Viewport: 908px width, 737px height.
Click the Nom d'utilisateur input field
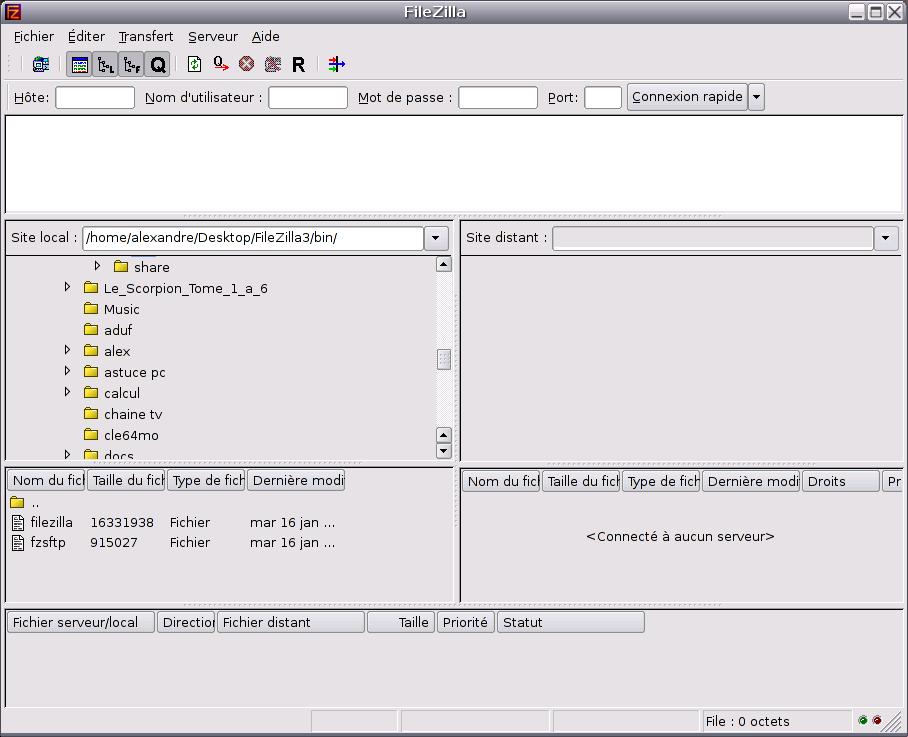tap(308, 97)
